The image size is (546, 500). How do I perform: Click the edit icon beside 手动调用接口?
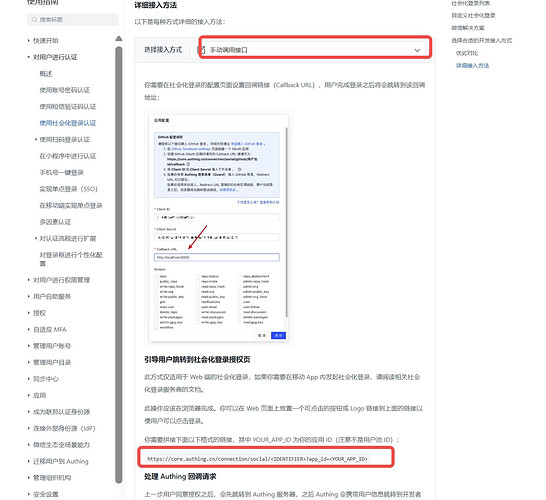[x=201, y=50]
